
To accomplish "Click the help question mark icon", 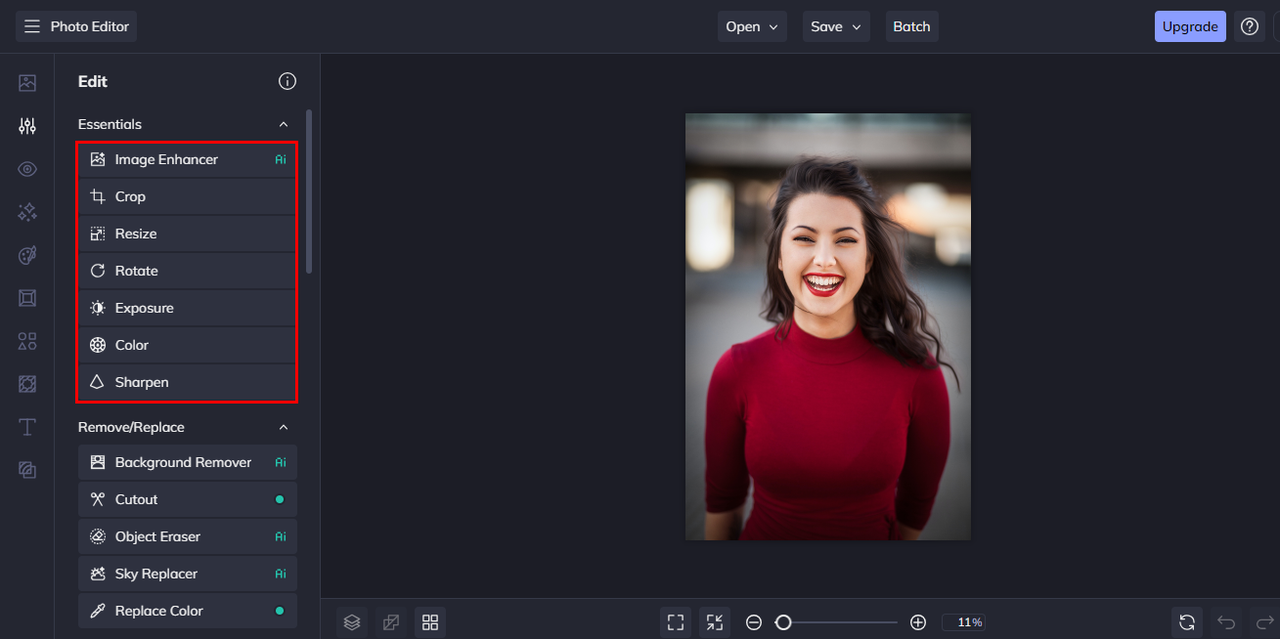I will click(1249, 27).
